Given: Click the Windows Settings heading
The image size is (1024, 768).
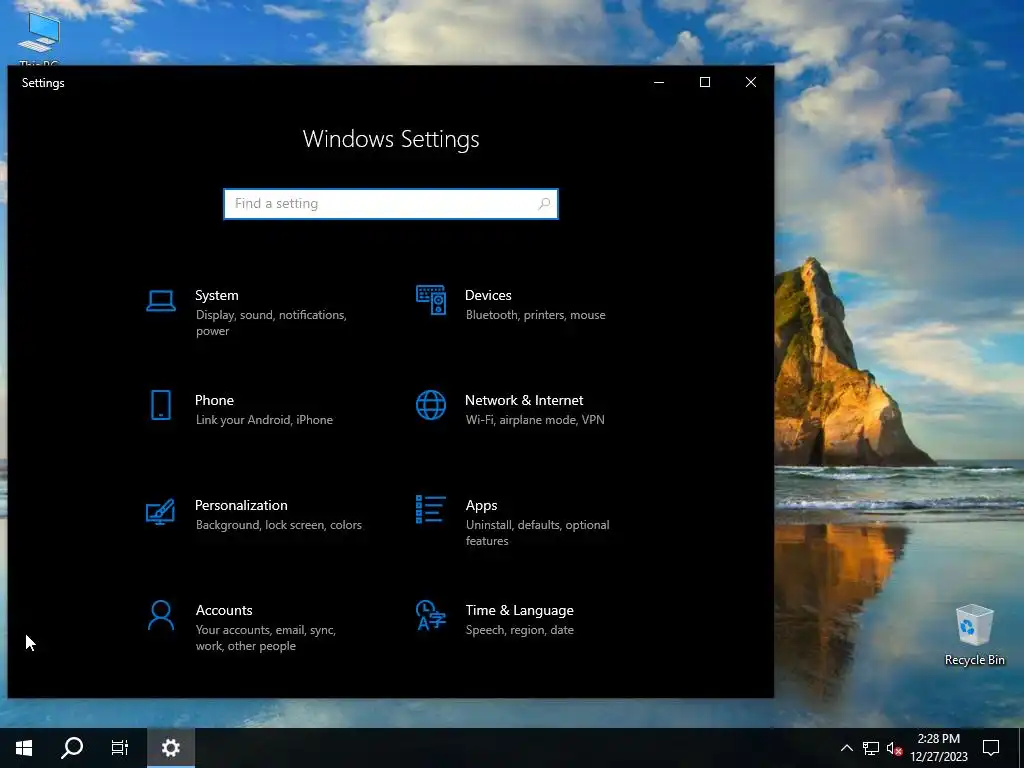Looking at the screenshot, I should click(391, 139).
